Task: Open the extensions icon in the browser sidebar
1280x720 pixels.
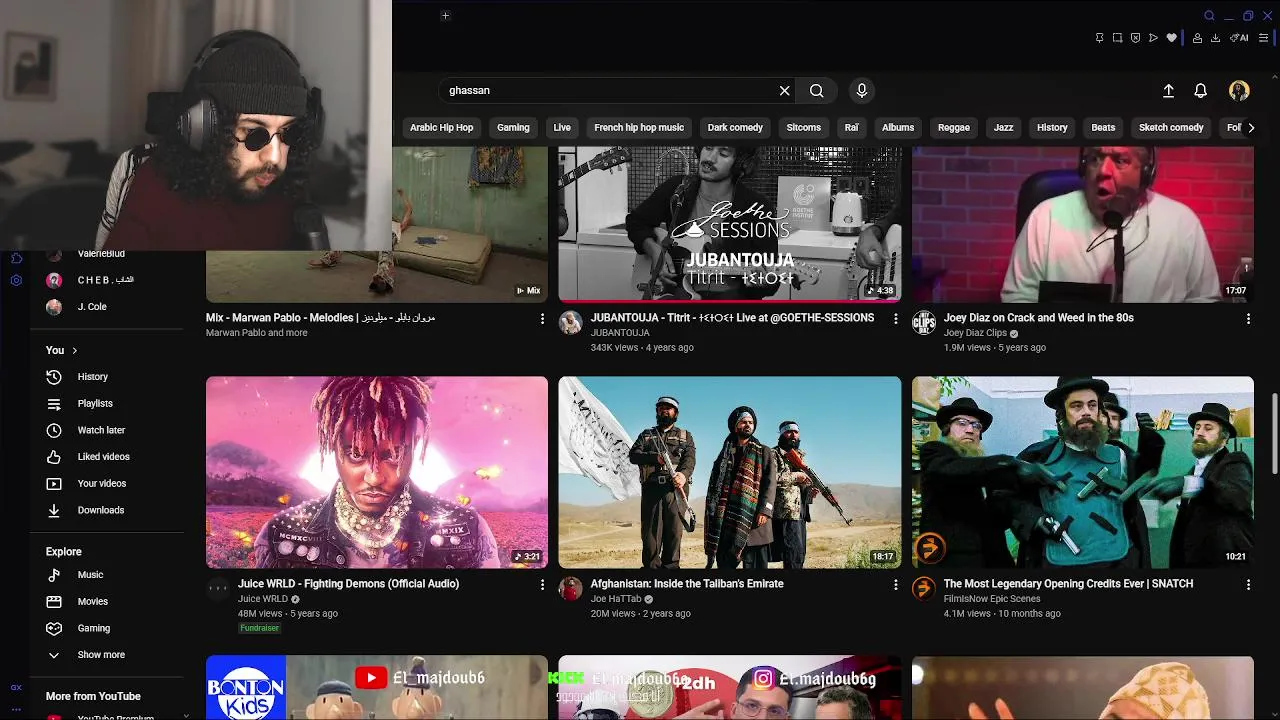Action: pos(16,258)
